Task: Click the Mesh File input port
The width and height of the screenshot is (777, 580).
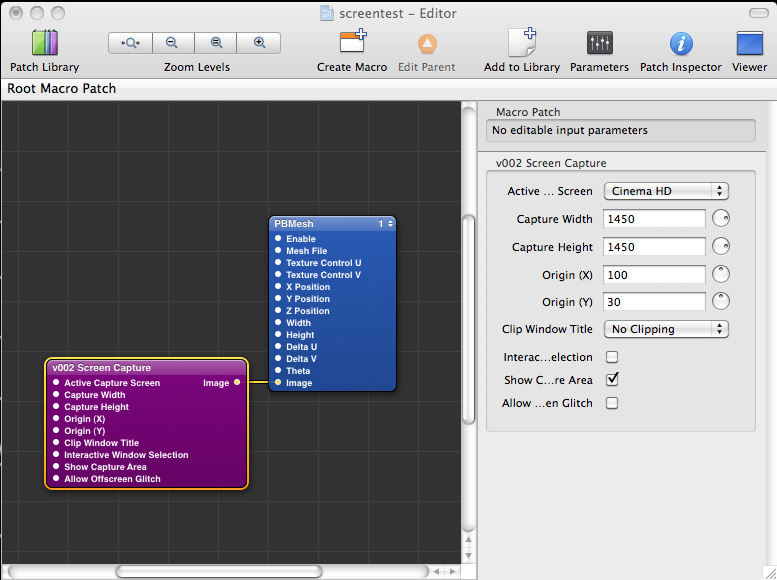Action: [x=278, y=250]
